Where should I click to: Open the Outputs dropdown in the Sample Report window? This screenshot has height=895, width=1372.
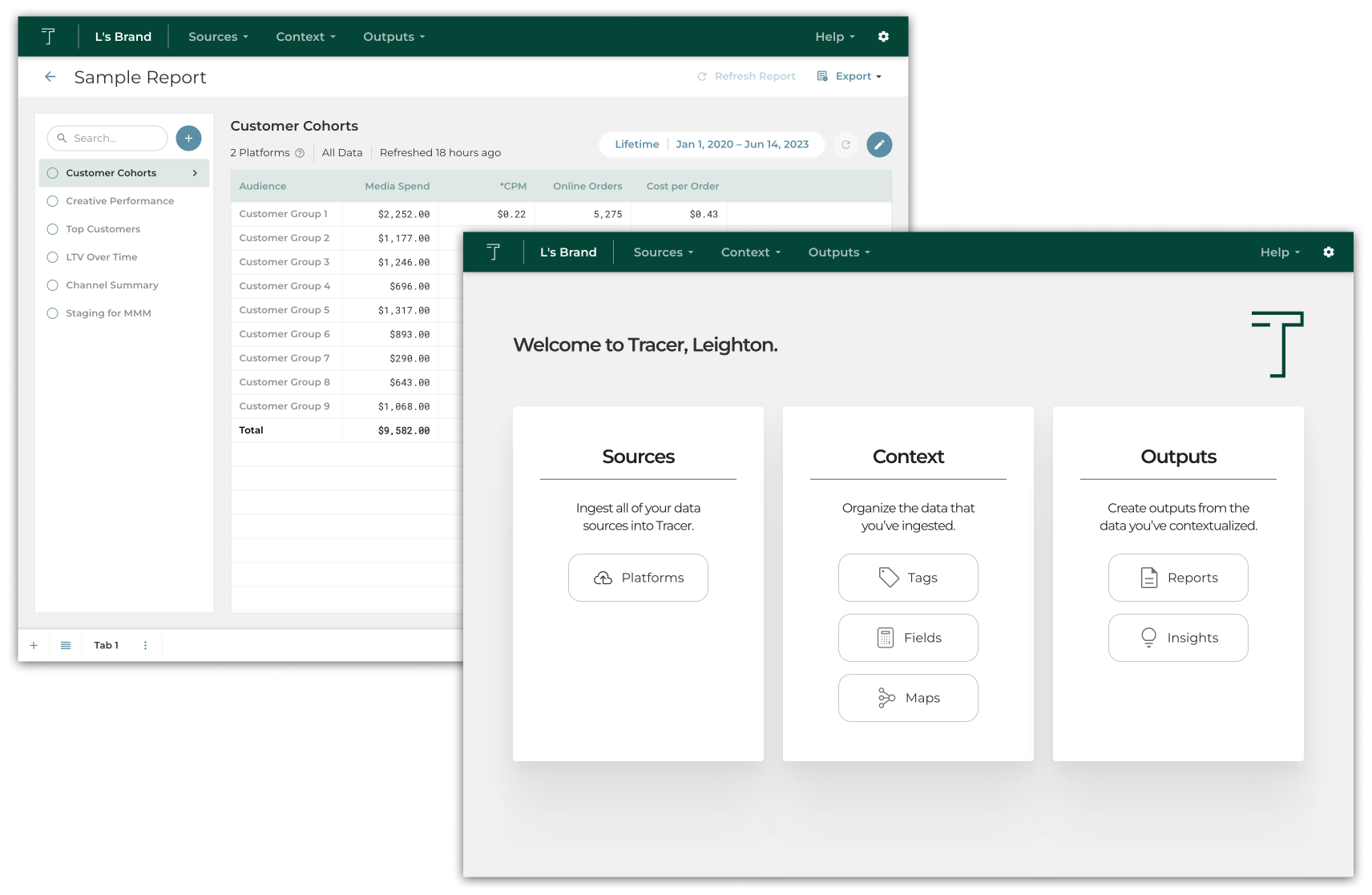tap(393, 37)
